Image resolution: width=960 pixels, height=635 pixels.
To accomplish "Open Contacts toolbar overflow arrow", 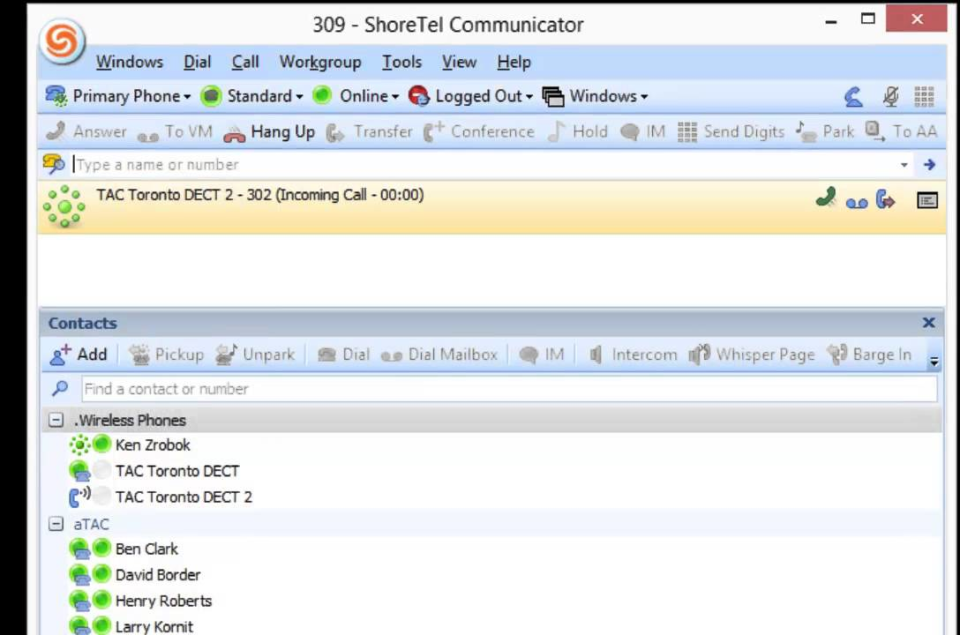I will pyautogui.click(x=934, y=361).
